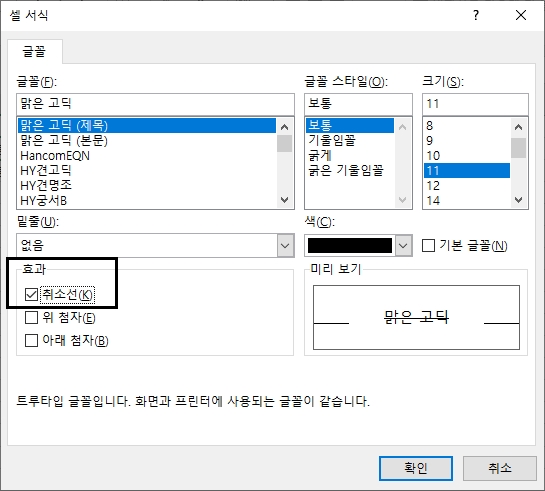Select font size 8
This screenshot has width=545, height=491.
(467, 125)
